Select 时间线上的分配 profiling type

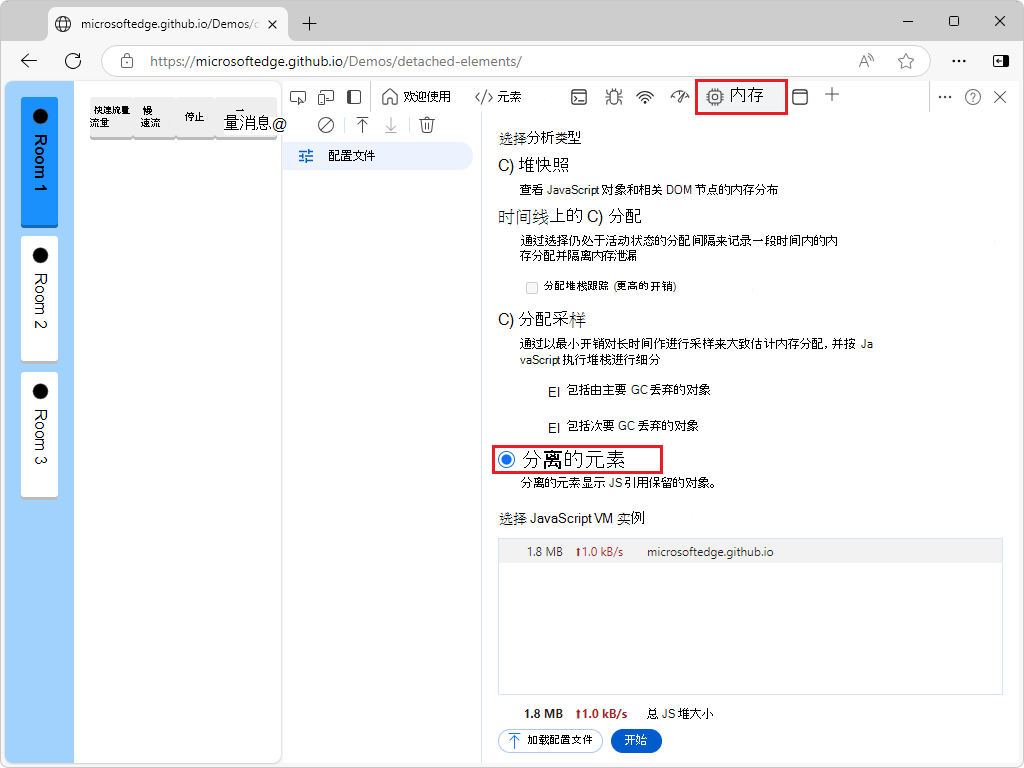(569, 216)
